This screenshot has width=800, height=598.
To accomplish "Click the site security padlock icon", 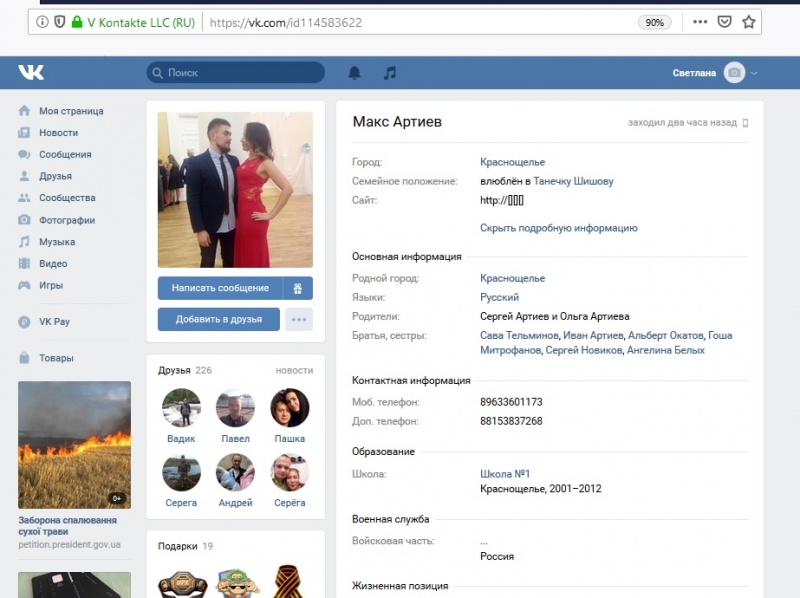I will (76, 21).
